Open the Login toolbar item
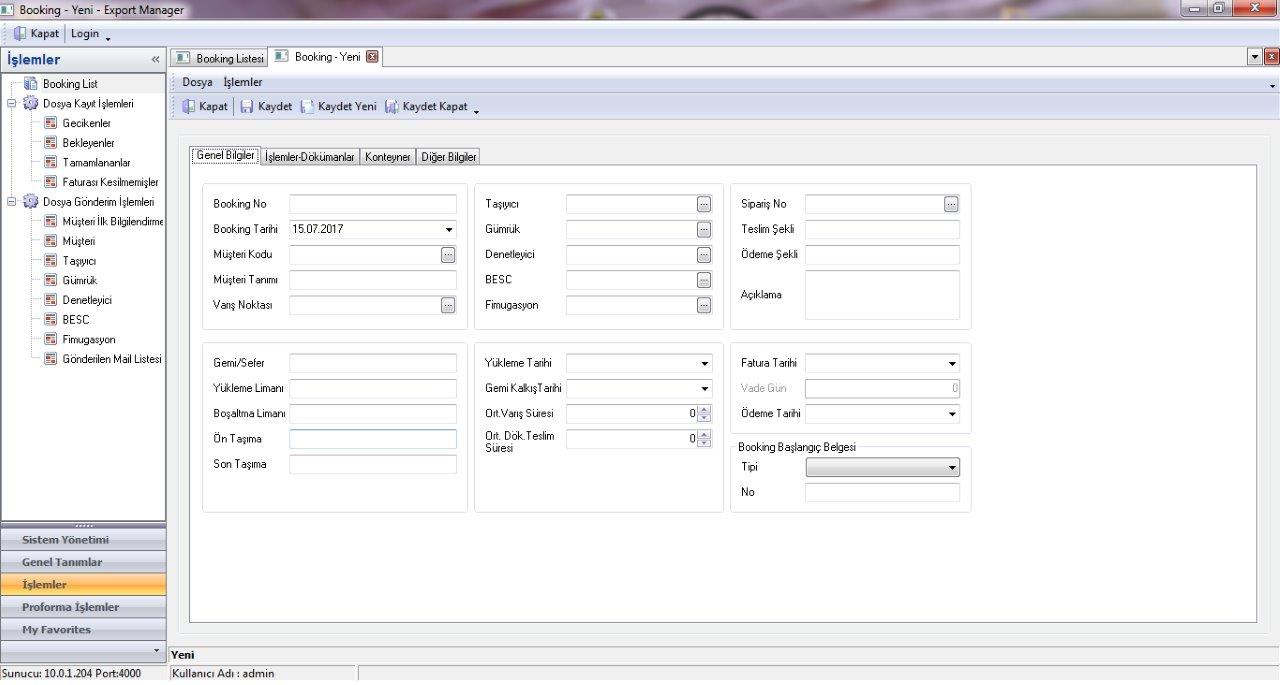Screen dimensions: 1280x685 coord(85,34)
